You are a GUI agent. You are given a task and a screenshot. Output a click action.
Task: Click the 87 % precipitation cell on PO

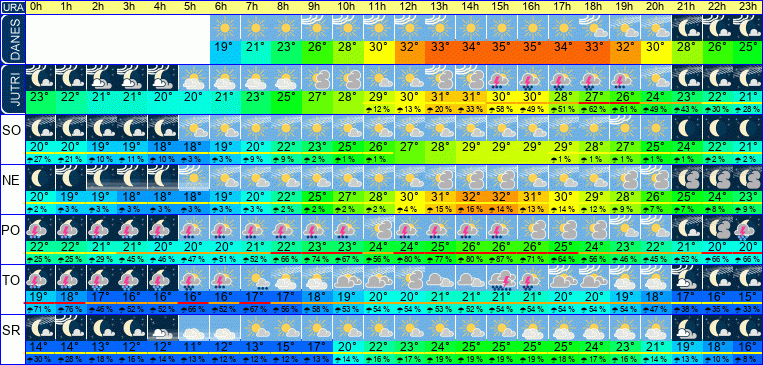click(x=502, y=259)
